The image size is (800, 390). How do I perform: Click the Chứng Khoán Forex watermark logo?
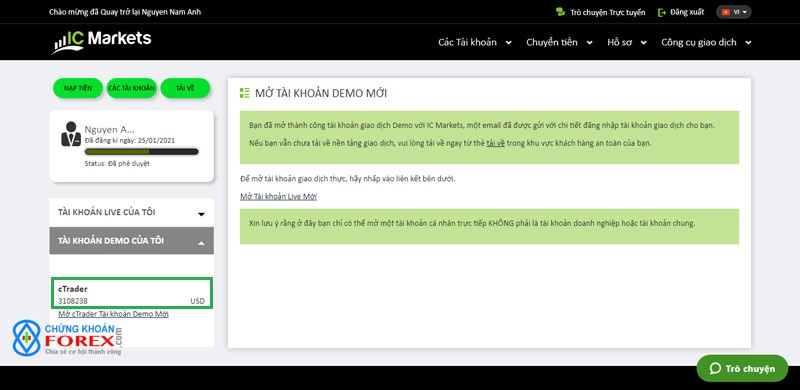[67, 337]
